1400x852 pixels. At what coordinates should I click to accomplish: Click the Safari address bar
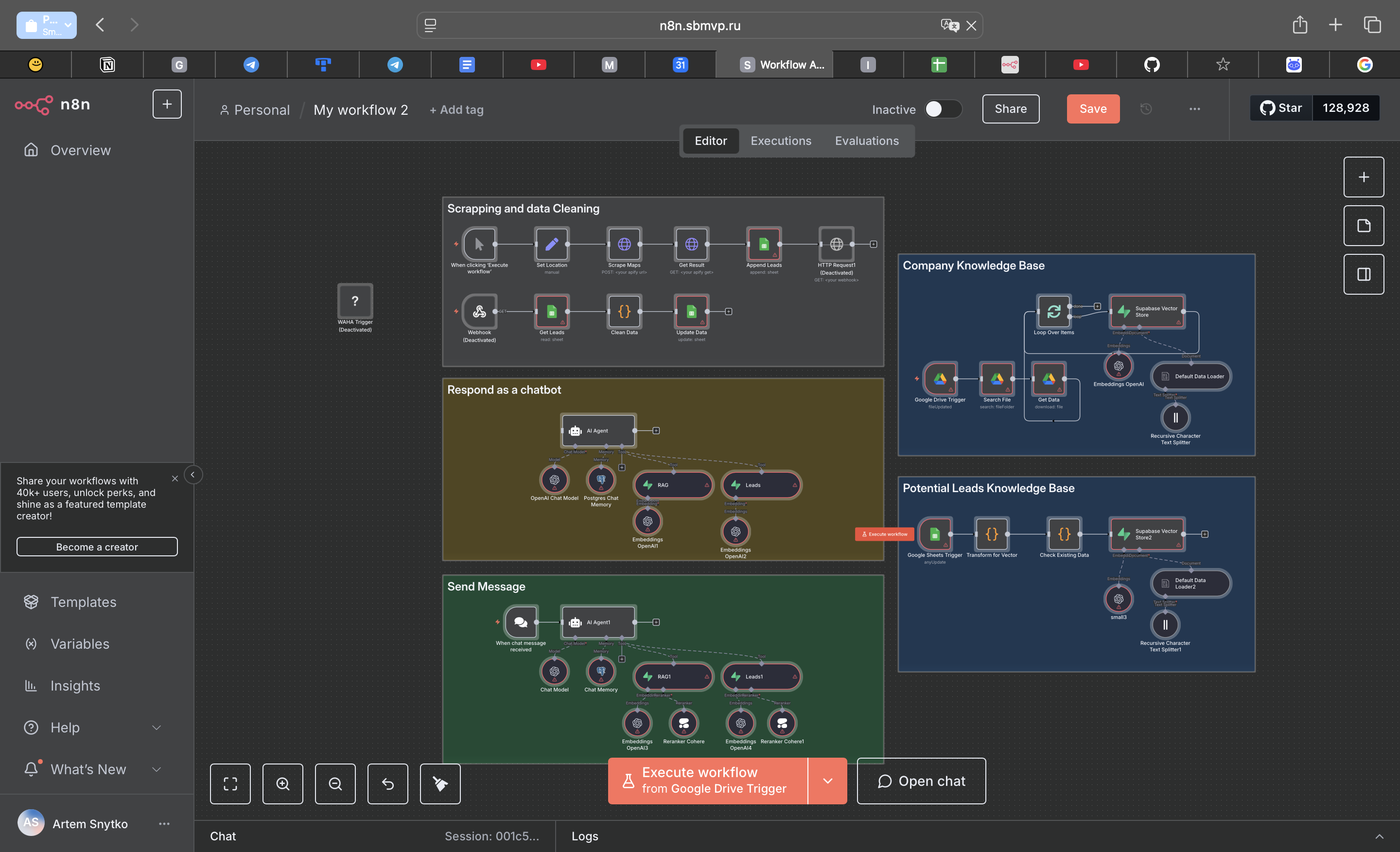[700, 26]
